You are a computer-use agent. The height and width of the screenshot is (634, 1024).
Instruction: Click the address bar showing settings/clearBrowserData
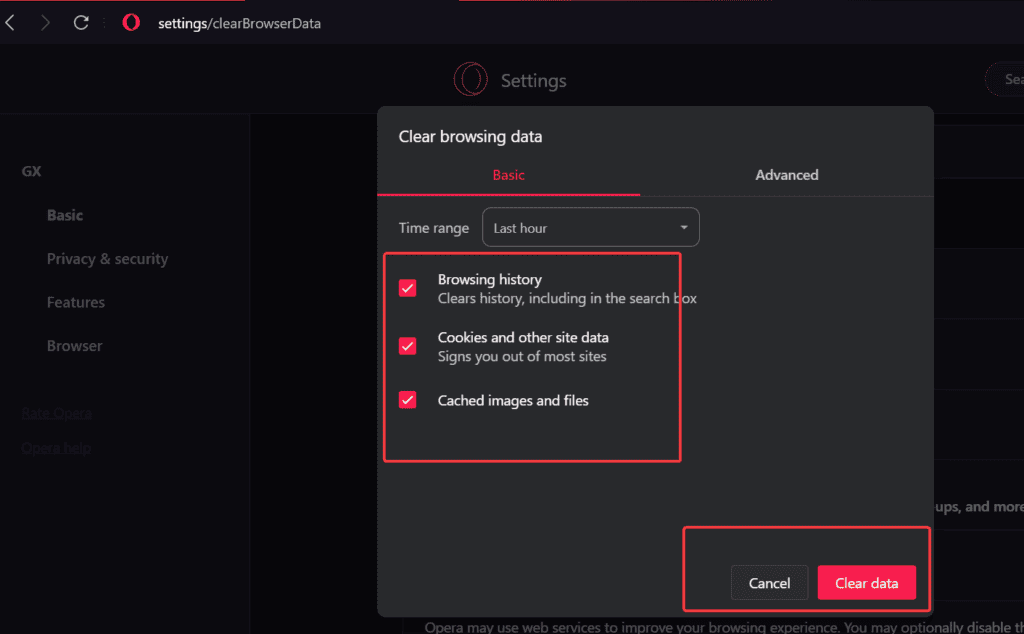pyautogui.click(x=239, y=24)
